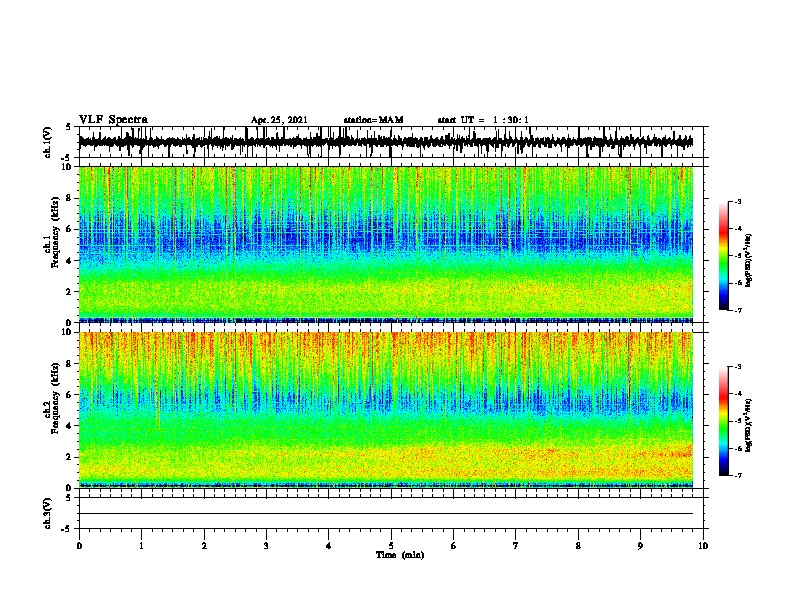Click inside the ch.1 spectrogram plot
792x612 pixels.
pos(385,244)
